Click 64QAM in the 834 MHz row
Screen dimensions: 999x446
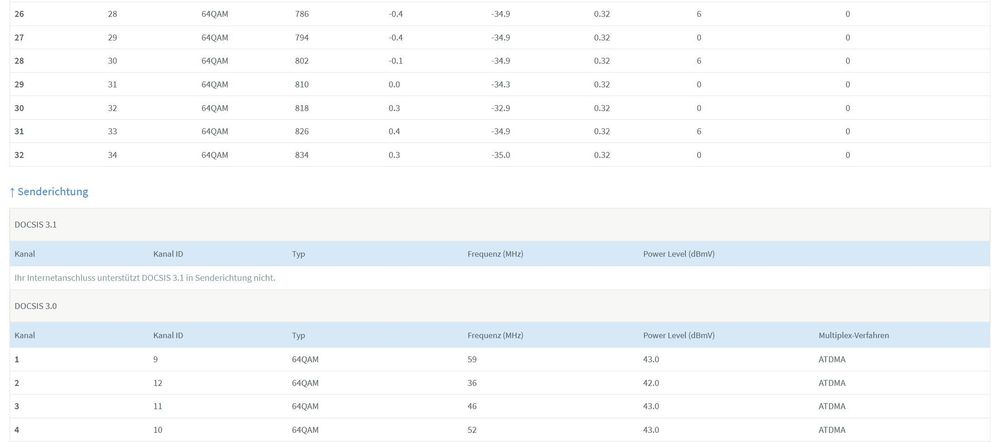[215, 155]
